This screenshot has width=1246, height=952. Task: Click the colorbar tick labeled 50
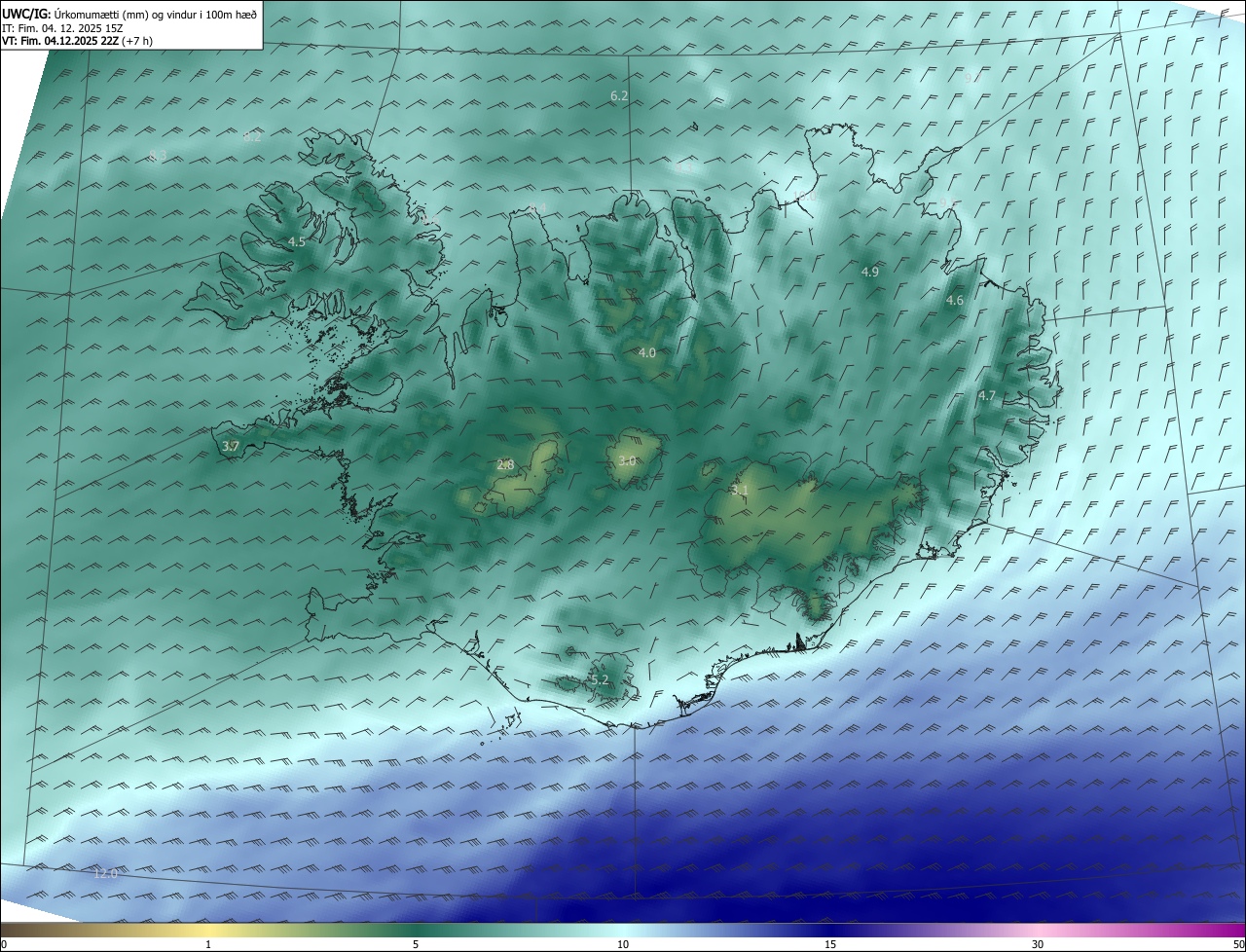[1238, 944]
